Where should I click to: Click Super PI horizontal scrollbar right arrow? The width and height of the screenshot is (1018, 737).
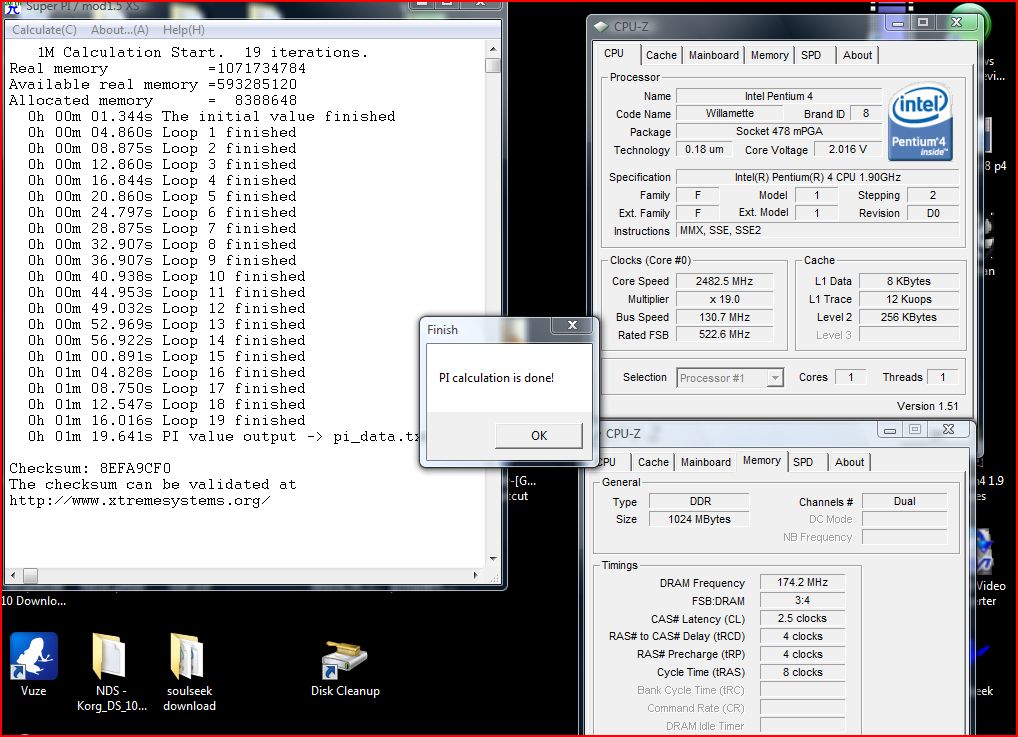[x=475, y=575]
